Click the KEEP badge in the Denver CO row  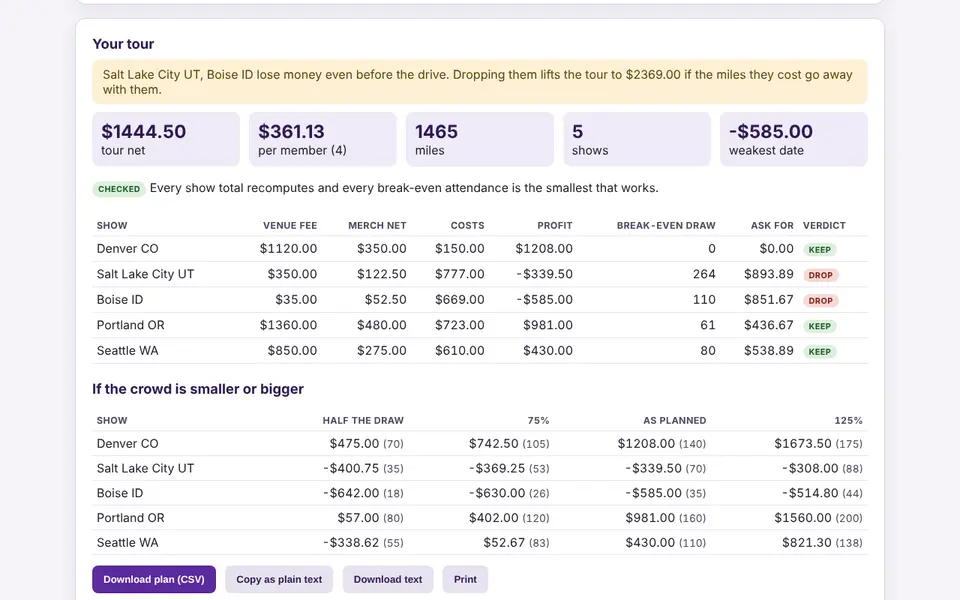point(819,250)
